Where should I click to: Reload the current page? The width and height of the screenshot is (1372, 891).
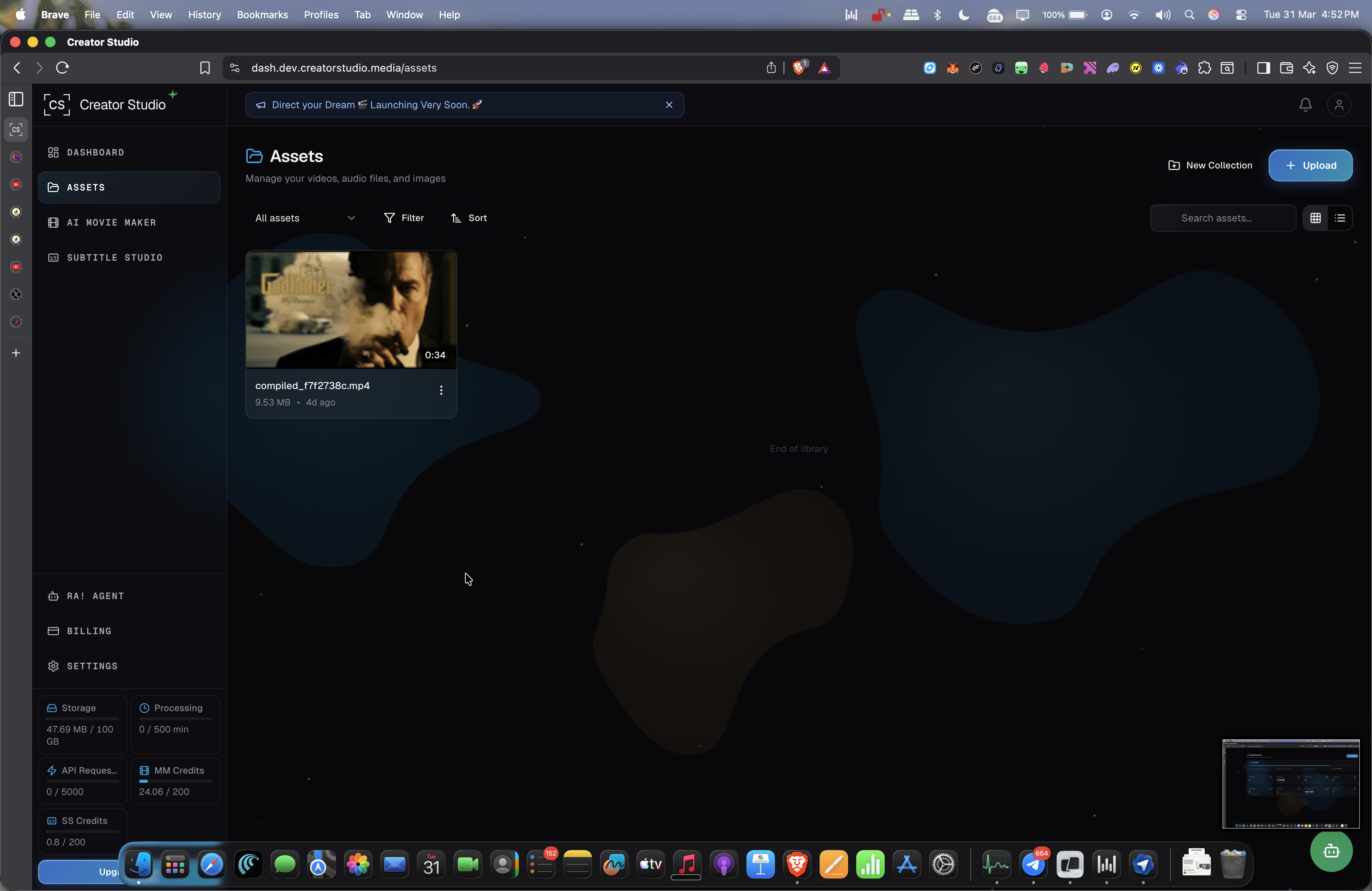click(x=62, y=68)
